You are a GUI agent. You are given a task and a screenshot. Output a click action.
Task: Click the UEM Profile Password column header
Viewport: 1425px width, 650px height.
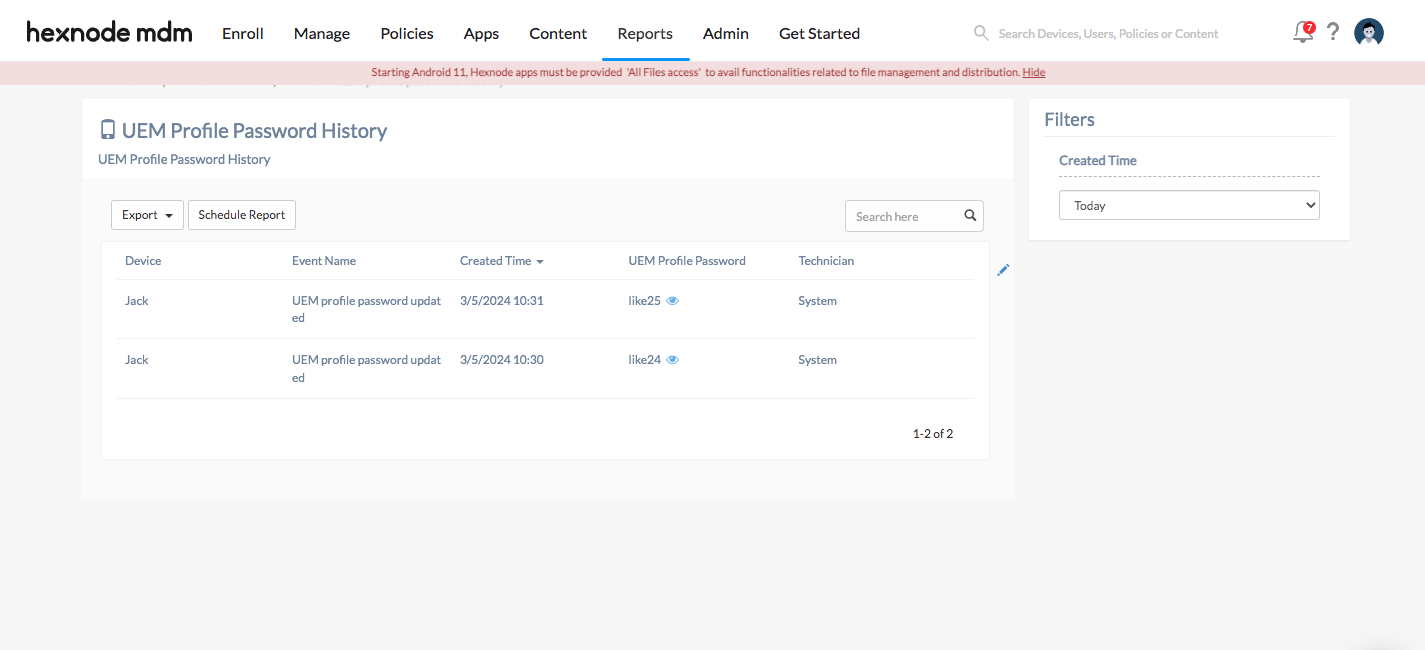(x=687, y=261)
